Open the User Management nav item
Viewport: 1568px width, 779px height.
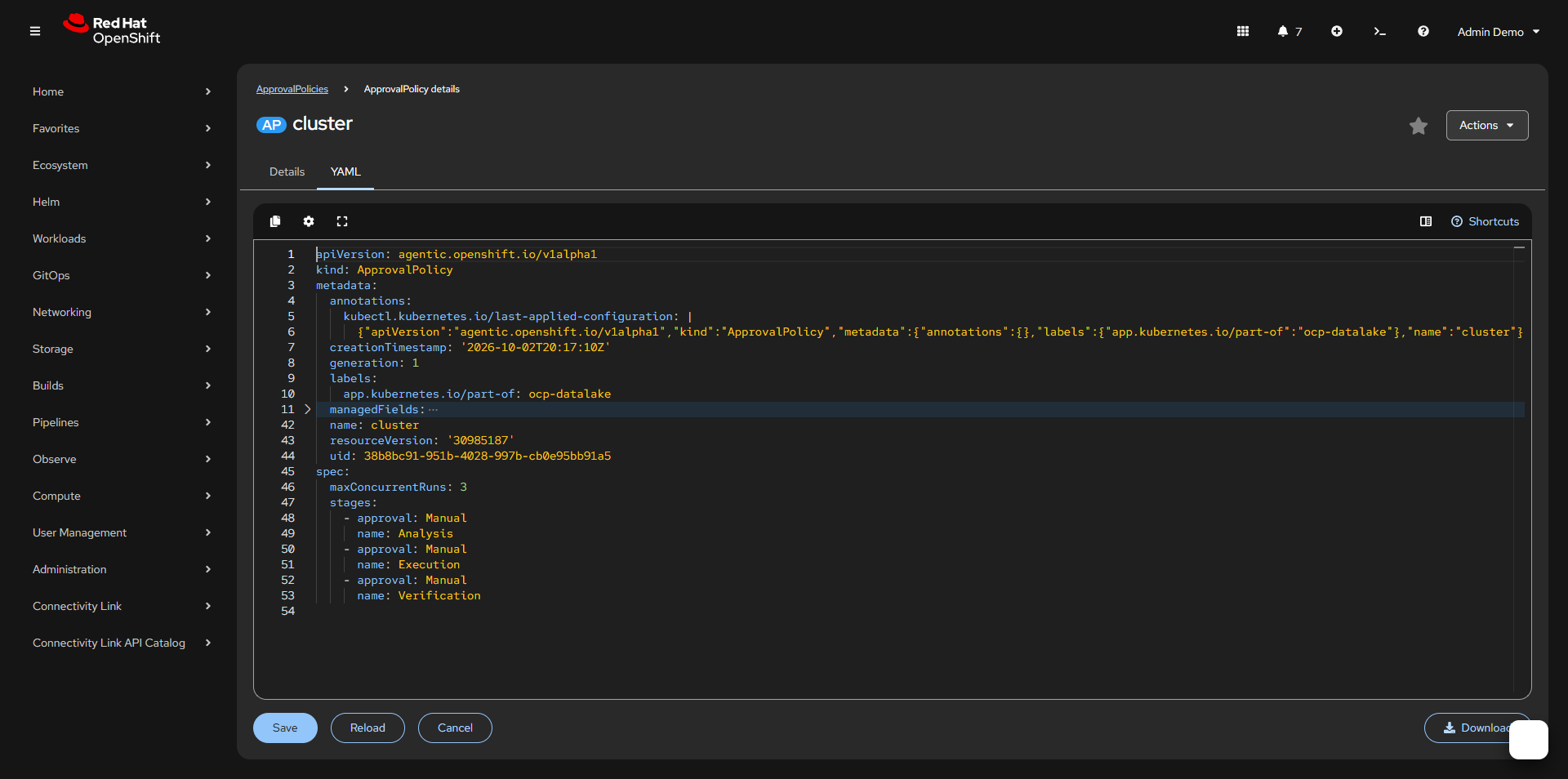[x=122, y=532]
